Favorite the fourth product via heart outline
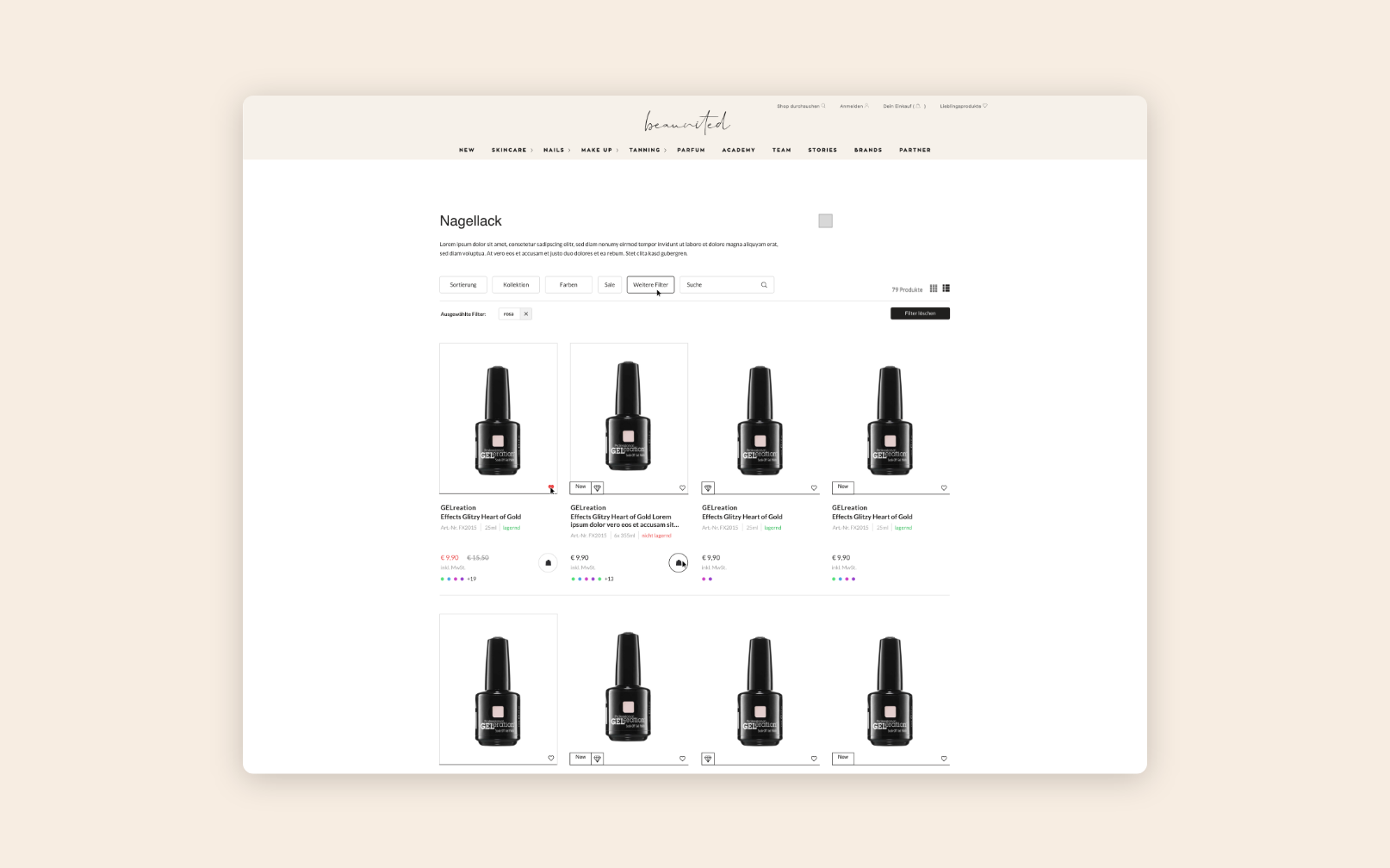Screen dimensions: 1390x868 946,487
